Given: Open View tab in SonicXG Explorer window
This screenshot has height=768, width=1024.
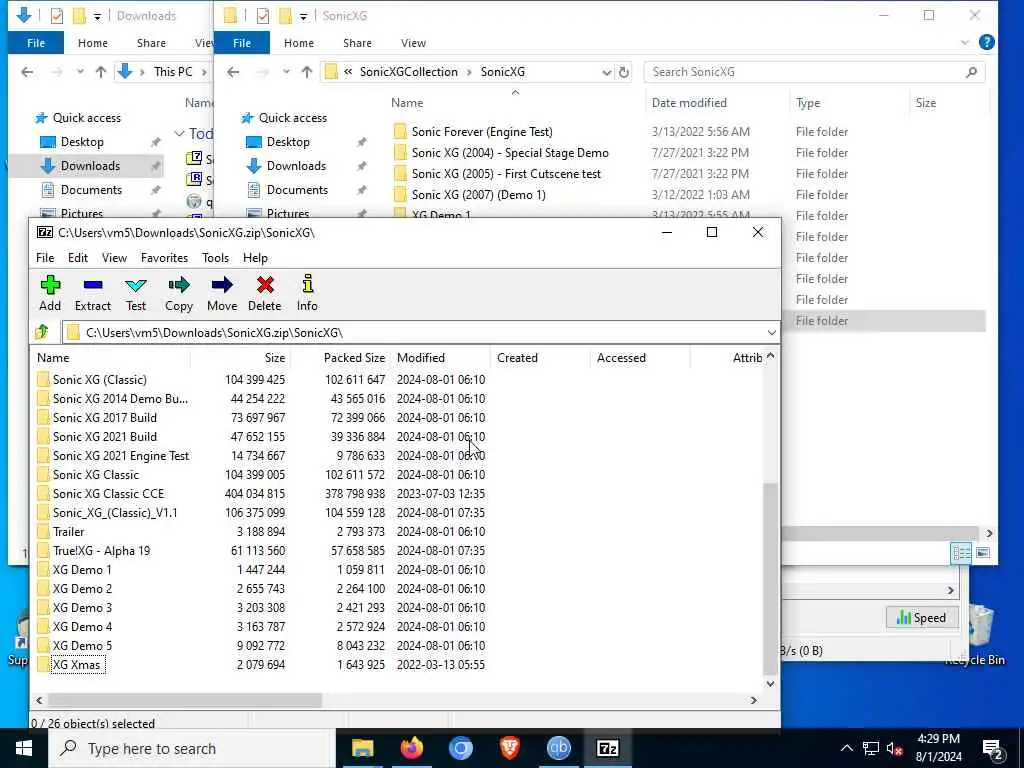Looking at the screenshot, I should click(413, 43).
